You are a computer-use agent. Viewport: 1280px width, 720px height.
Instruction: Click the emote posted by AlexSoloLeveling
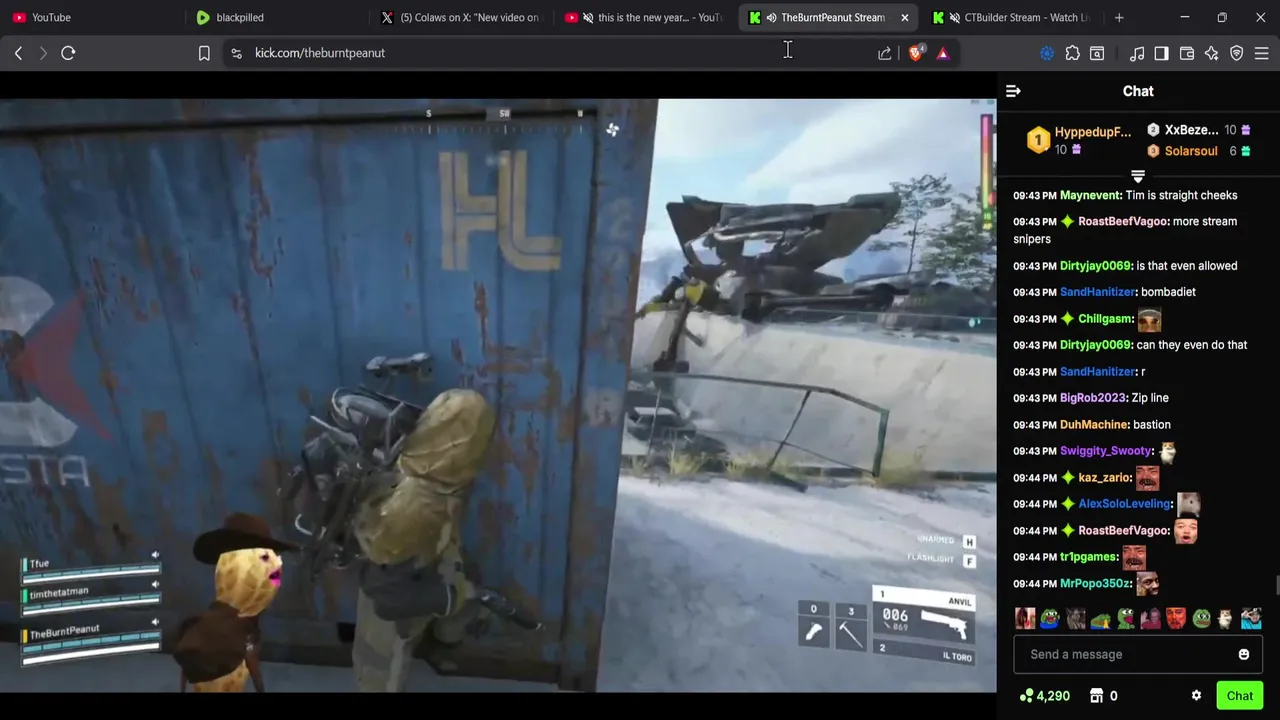pyautogui.click(x=1188, y=504)
